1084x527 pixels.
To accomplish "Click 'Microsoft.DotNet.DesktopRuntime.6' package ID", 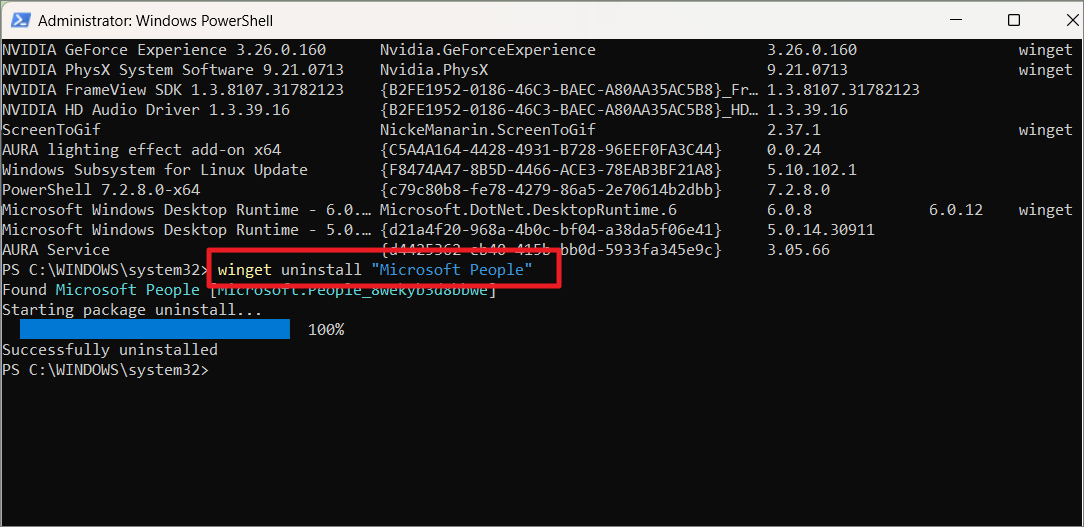I will coord(529,210).
